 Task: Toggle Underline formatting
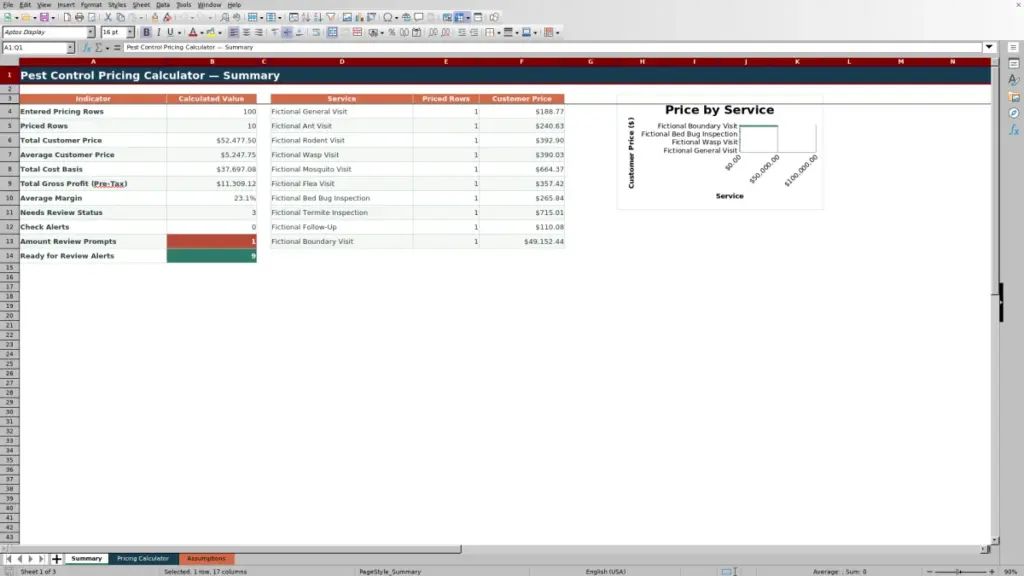pyautogui.click(x=170, y=32)
